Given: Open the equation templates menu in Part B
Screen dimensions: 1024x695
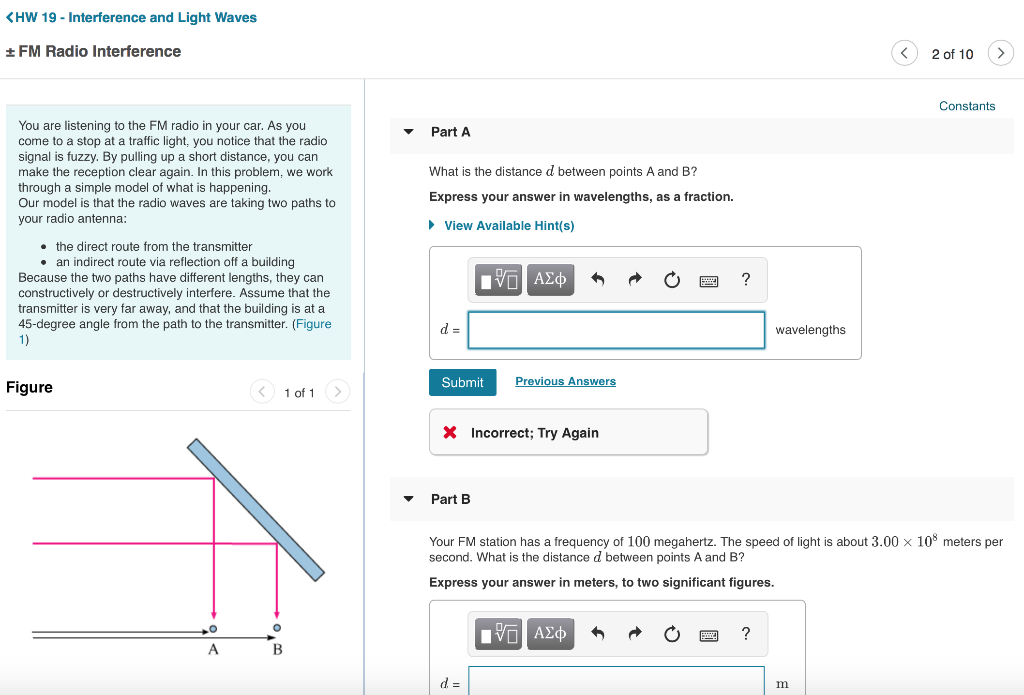Looking at the screenshot, I should click(497, 634).
